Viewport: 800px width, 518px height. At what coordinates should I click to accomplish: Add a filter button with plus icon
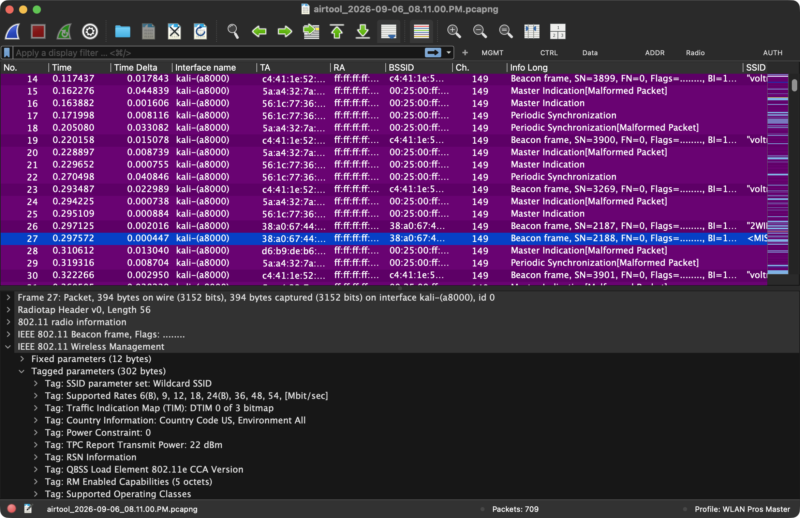465,53
